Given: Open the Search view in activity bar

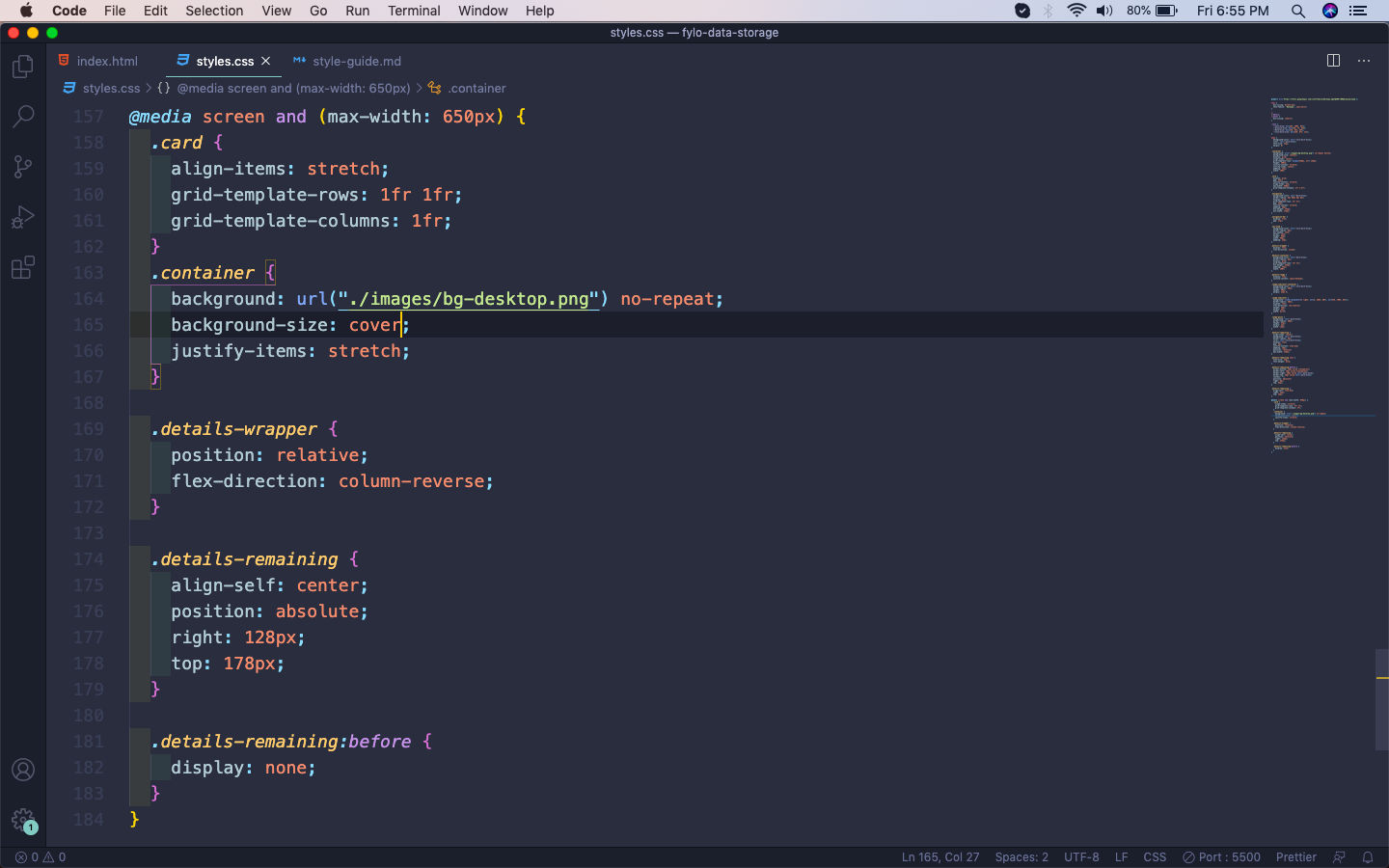Looking at the screenshot, I should pyautogui.click(x=23, y=117).
